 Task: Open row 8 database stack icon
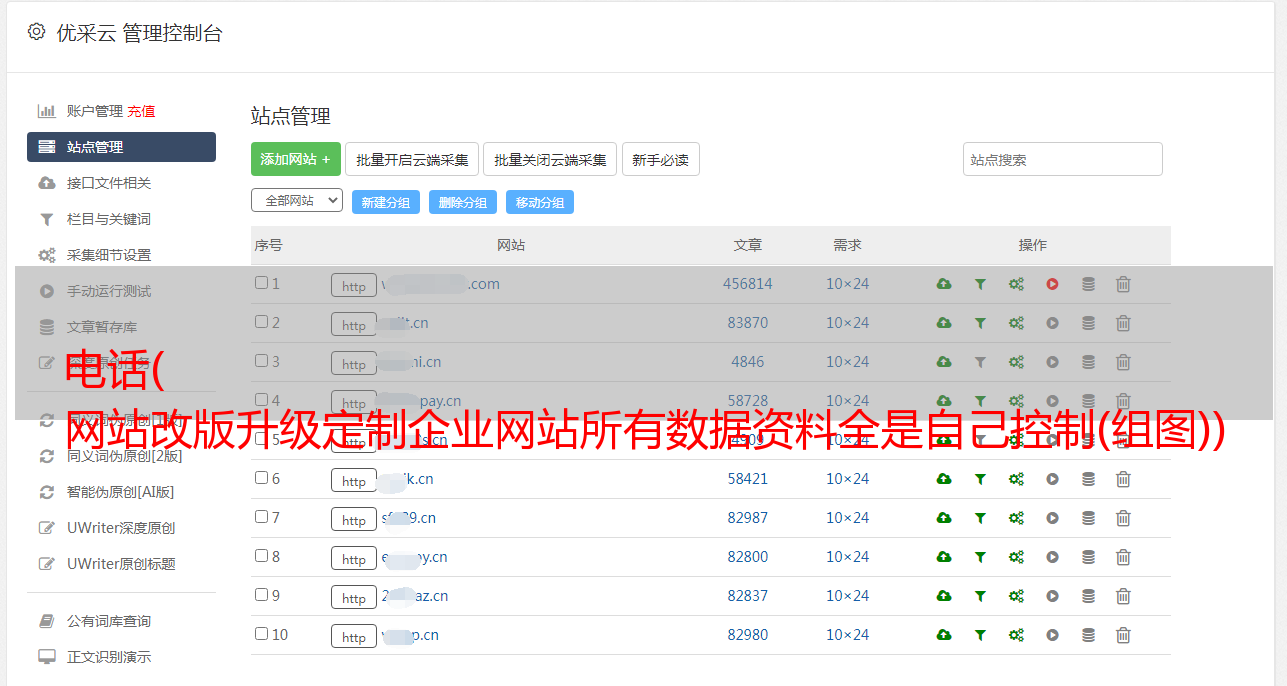pos(1088,557)
